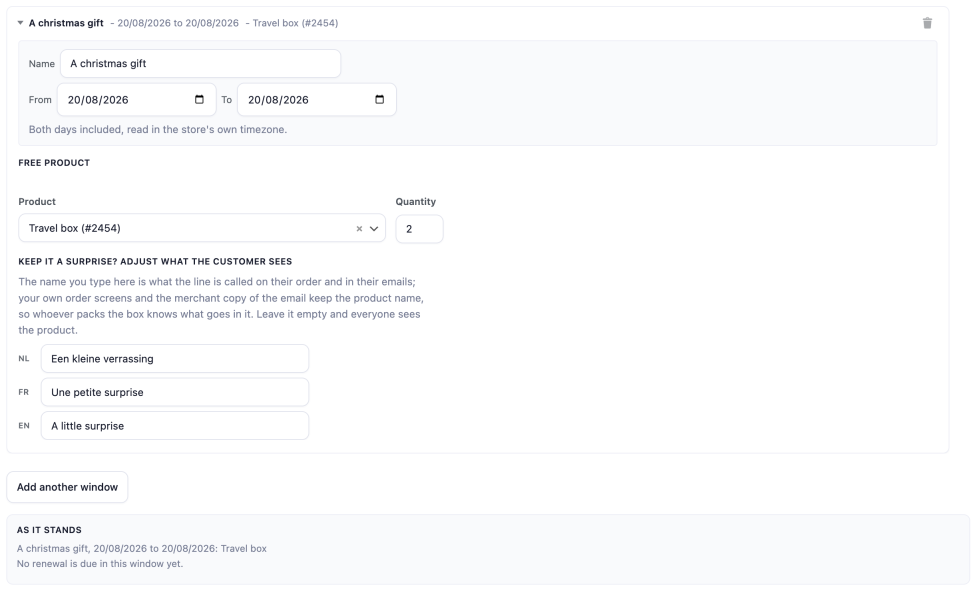The height and width of the screenshot is (593, 979).
Task: Clear the selected Travel box product
Action: coord(359,228)
